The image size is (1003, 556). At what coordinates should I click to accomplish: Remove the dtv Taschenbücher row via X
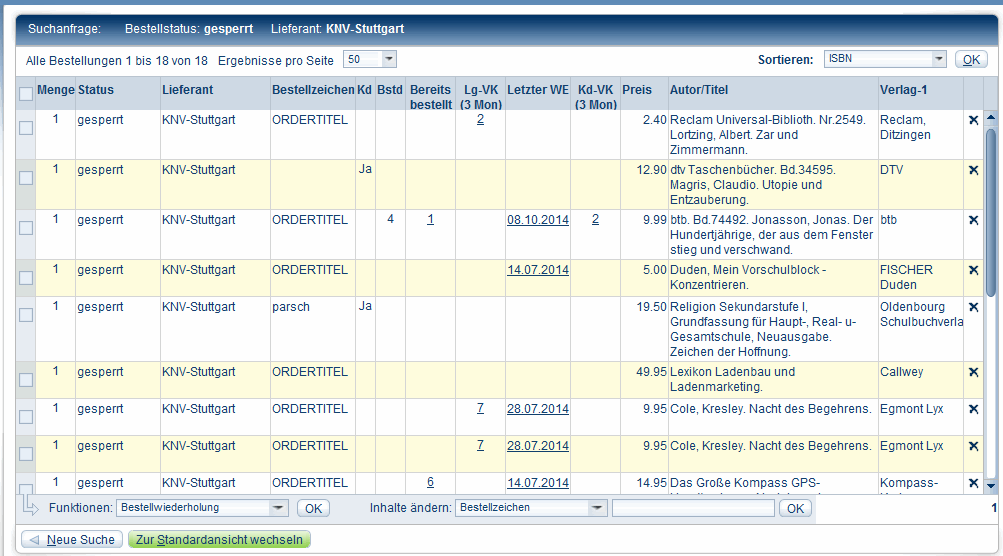pyautogui.click(x=973, y=170)
